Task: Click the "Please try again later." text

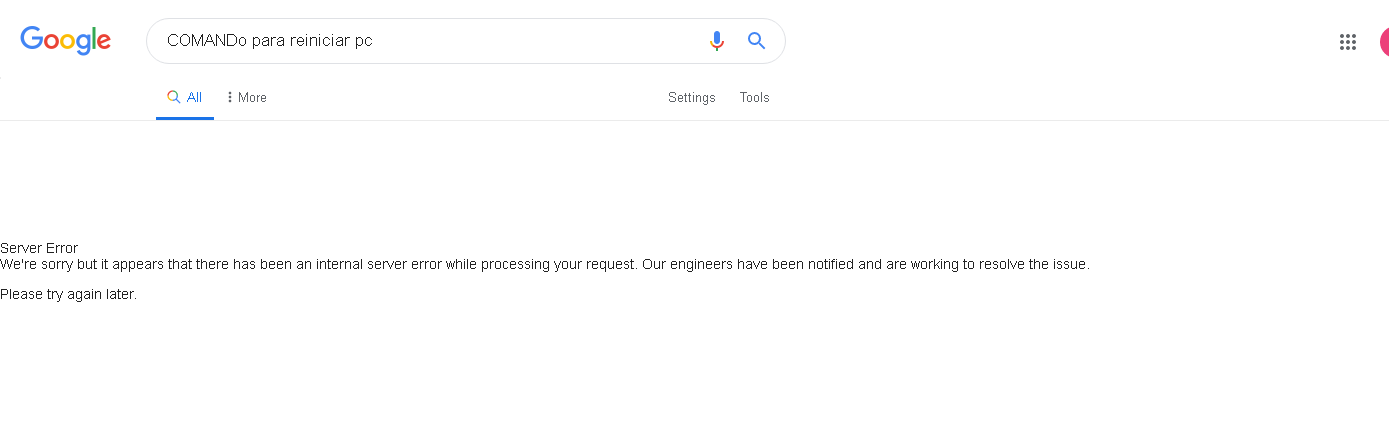Action: (x=68, y=294)
